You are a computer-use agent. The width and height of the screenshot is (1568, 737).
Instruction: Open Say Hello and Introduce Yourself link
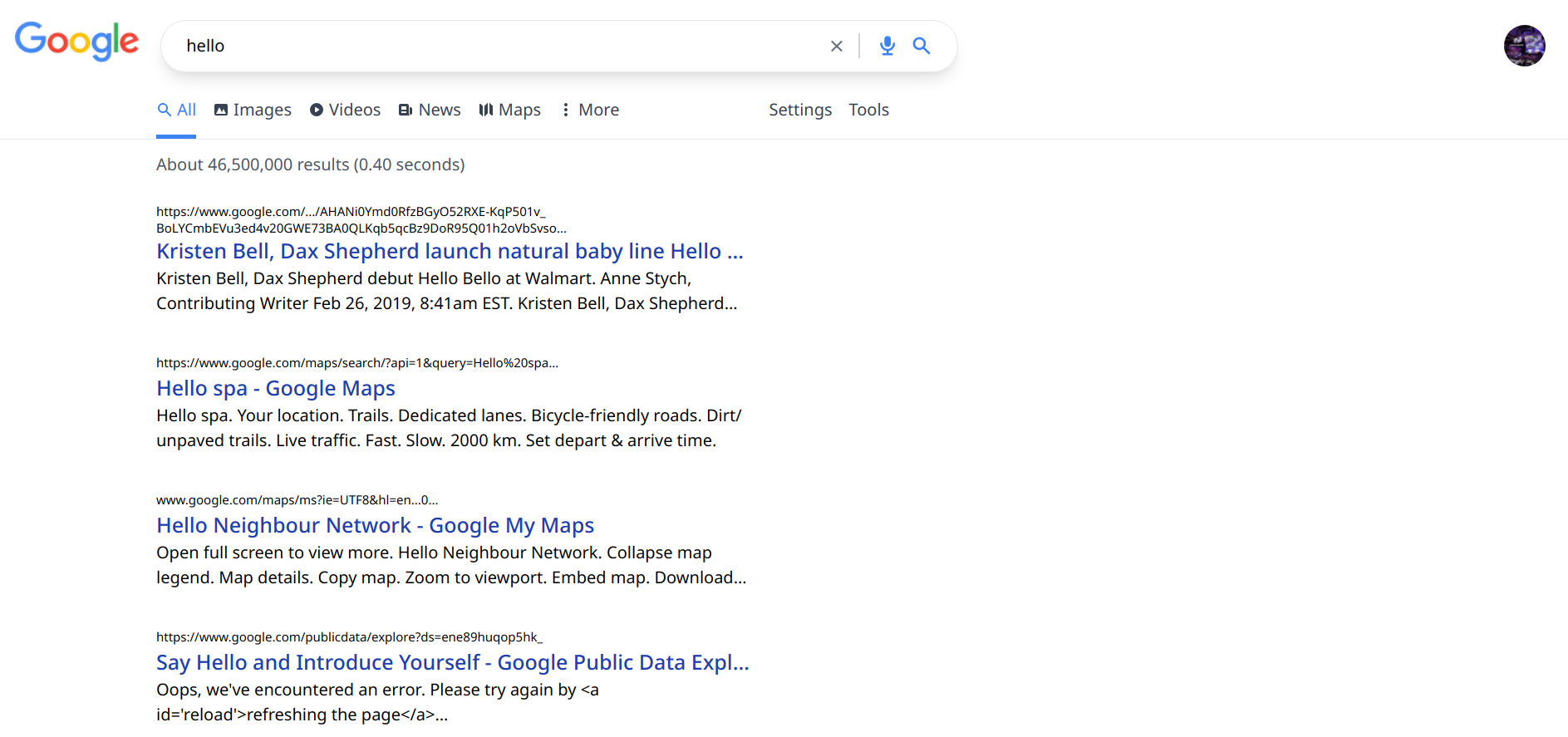click(x=453, y=662)
